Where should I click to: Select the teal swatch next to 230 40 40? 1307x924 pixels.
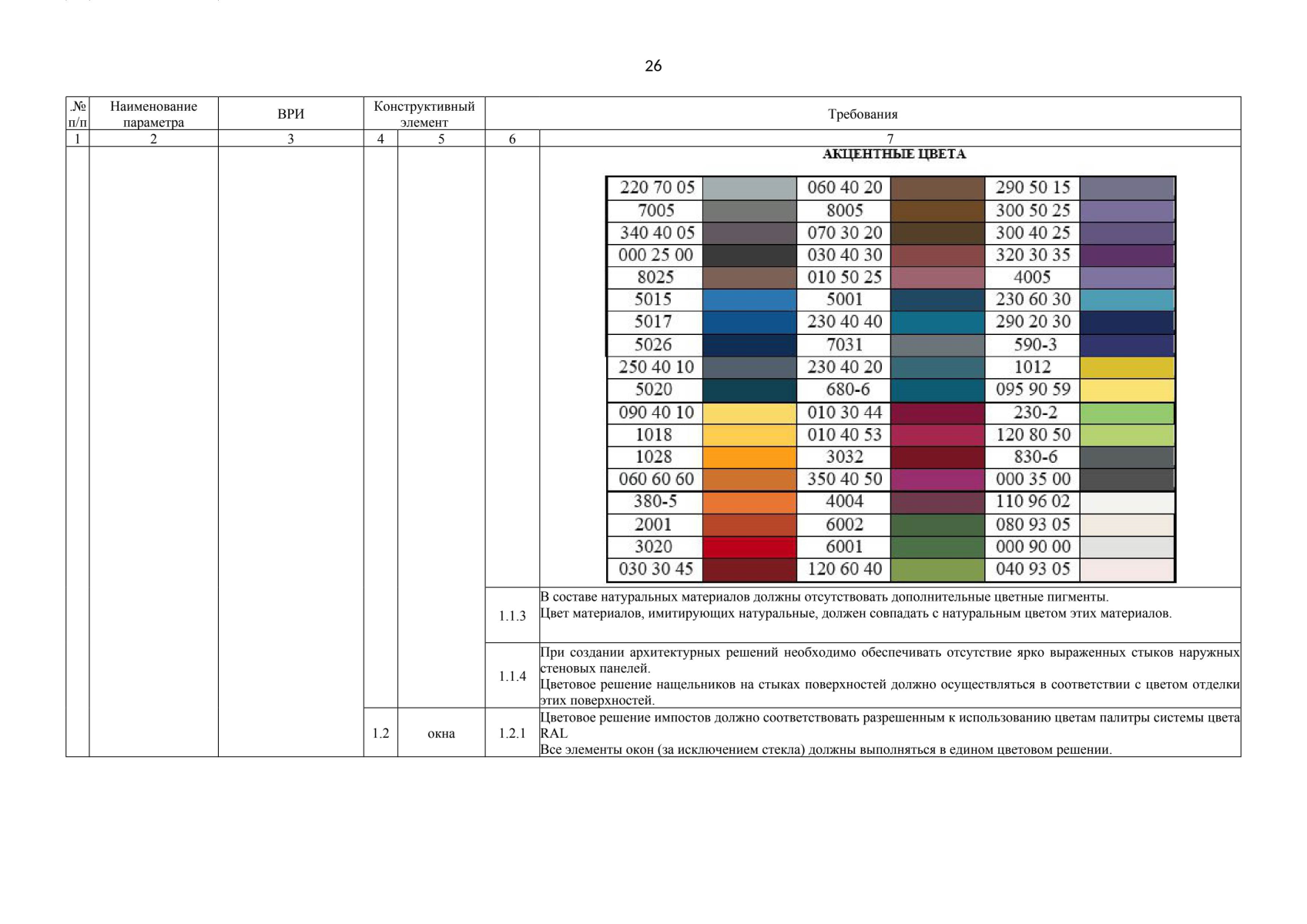tap(937, 322)
